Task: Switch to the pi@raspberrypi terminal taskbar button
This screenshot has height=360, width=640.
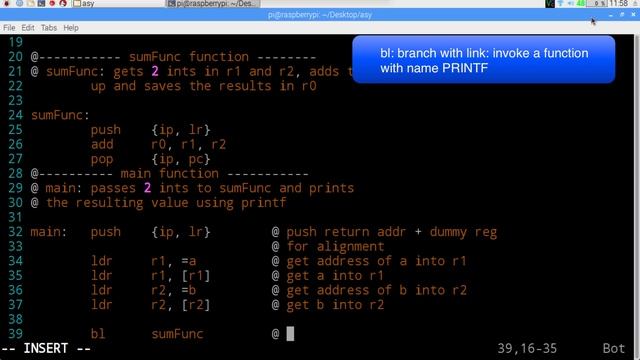Action: pyautogui.click(x=213, y=4)
